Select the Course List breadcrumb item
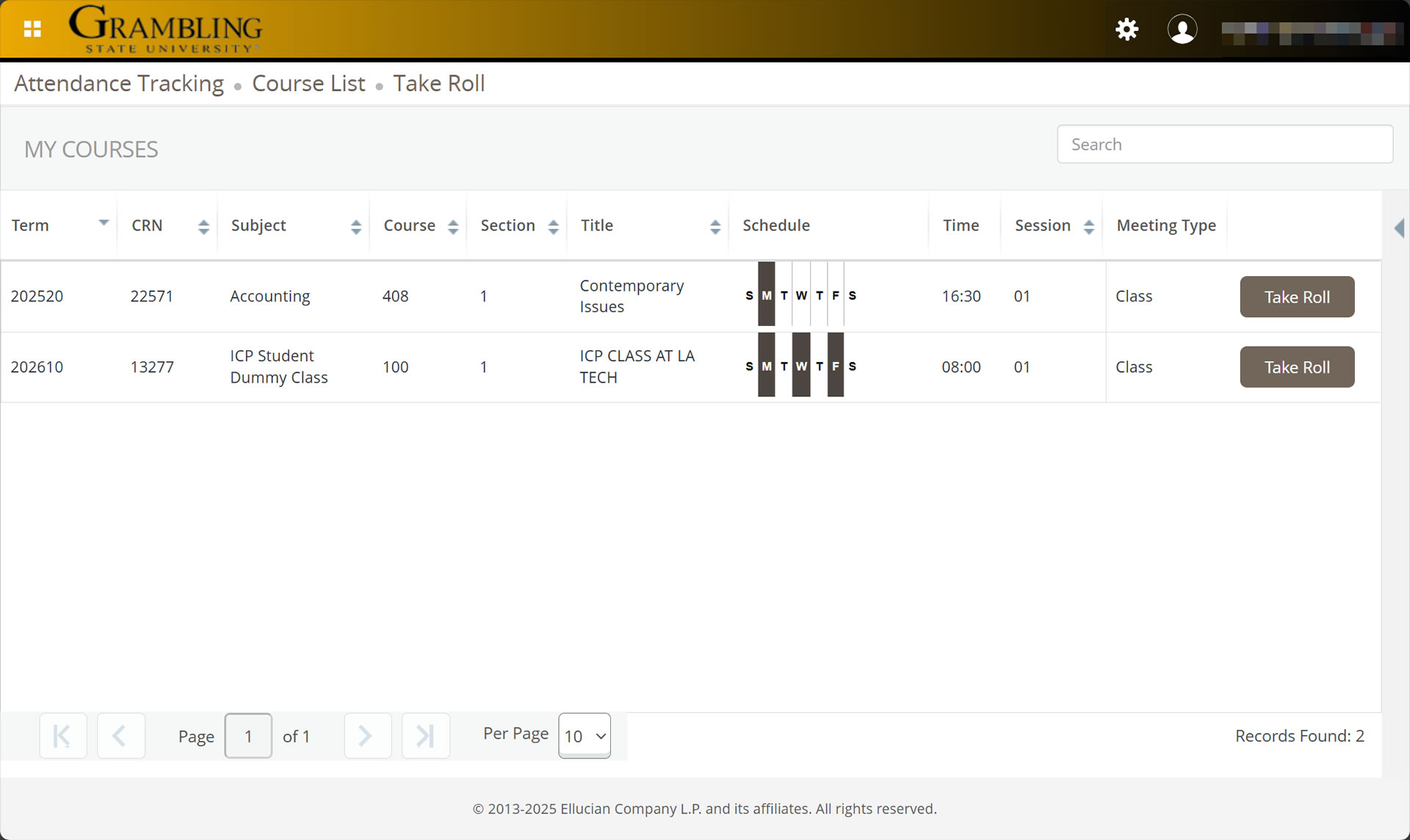 [x=308, y=83]
